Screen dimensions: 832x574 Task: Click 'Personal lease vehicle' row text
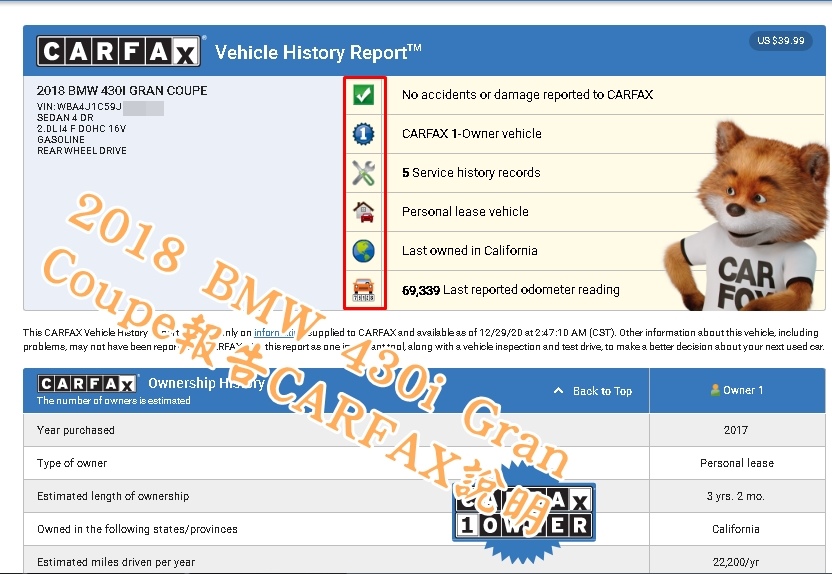point(465,212)
